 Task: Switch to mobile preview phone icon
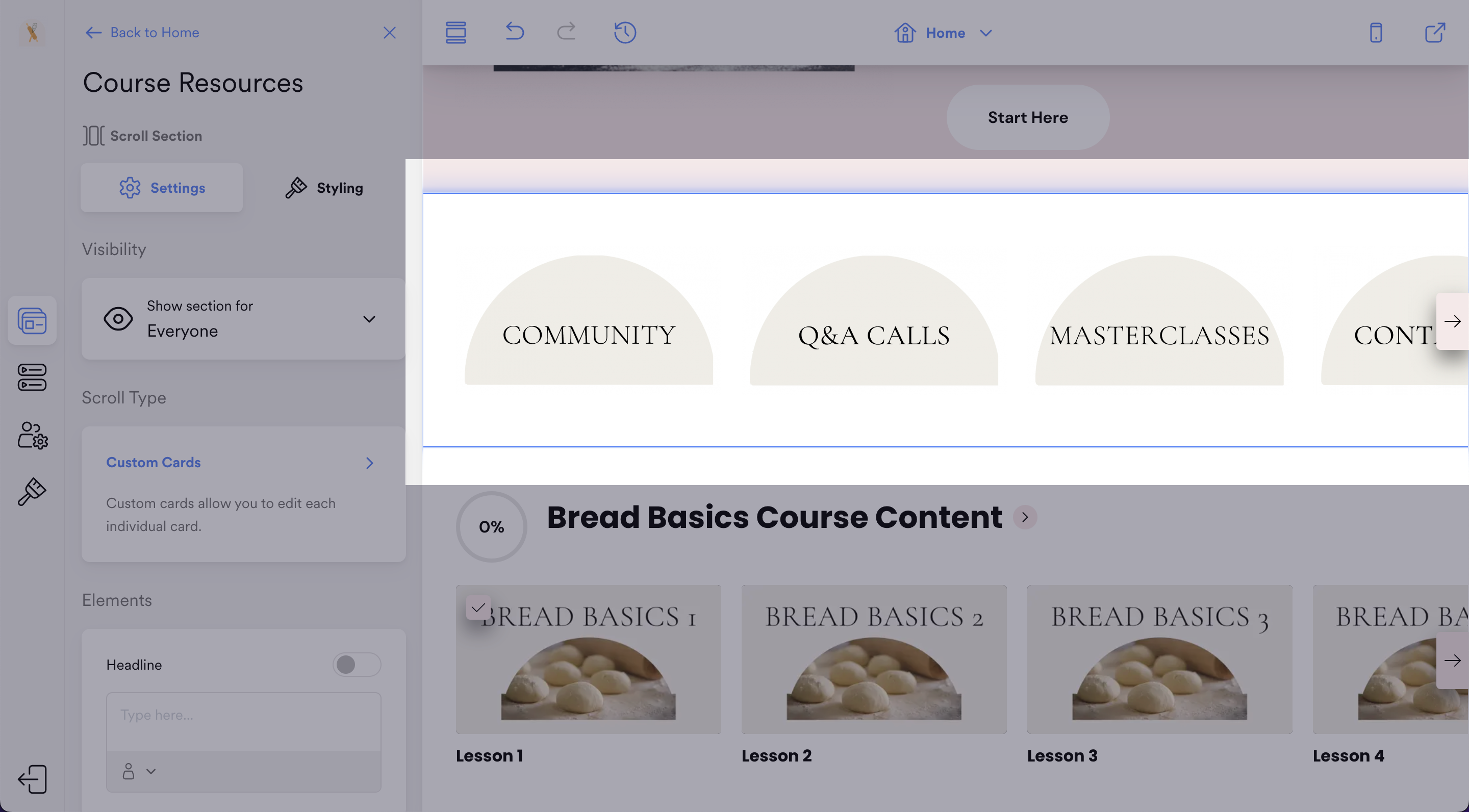pyautogui.click(x=1376, y=33)
